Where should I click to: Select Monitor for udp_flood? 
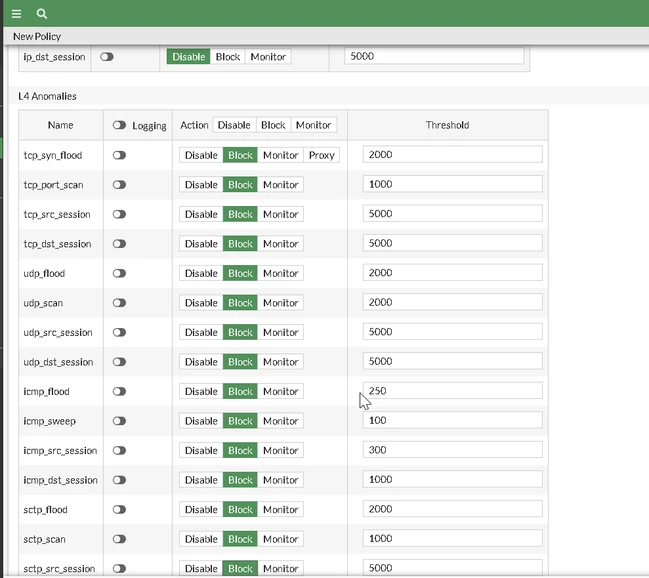(281, 273)
